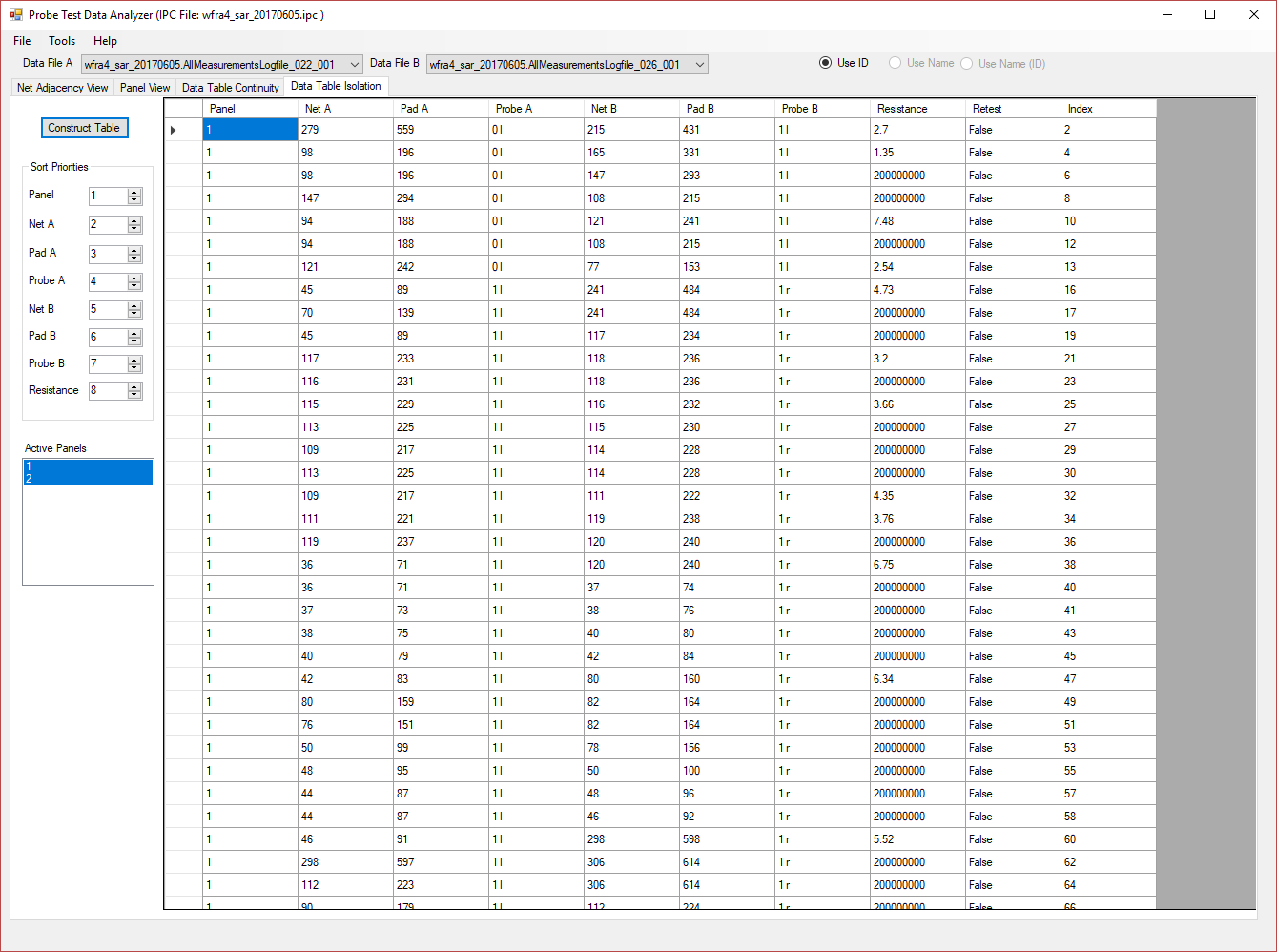Click the Probe A sort priority spinner
Screen dimensions: 1277x952
(x=134, y=282)
